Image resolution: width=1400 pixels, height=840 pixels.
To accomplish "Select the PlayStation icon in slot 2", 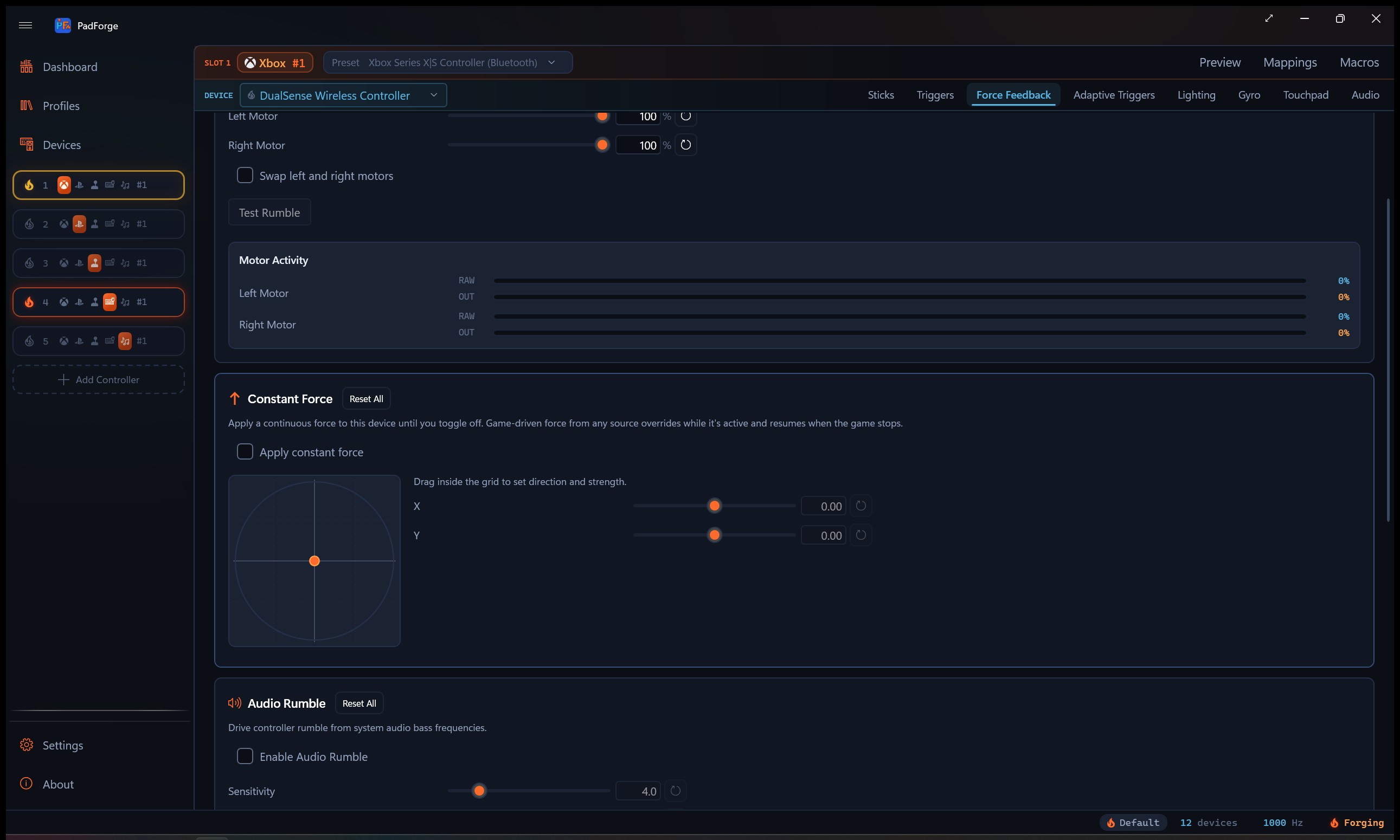I will [x=79, y=224].
